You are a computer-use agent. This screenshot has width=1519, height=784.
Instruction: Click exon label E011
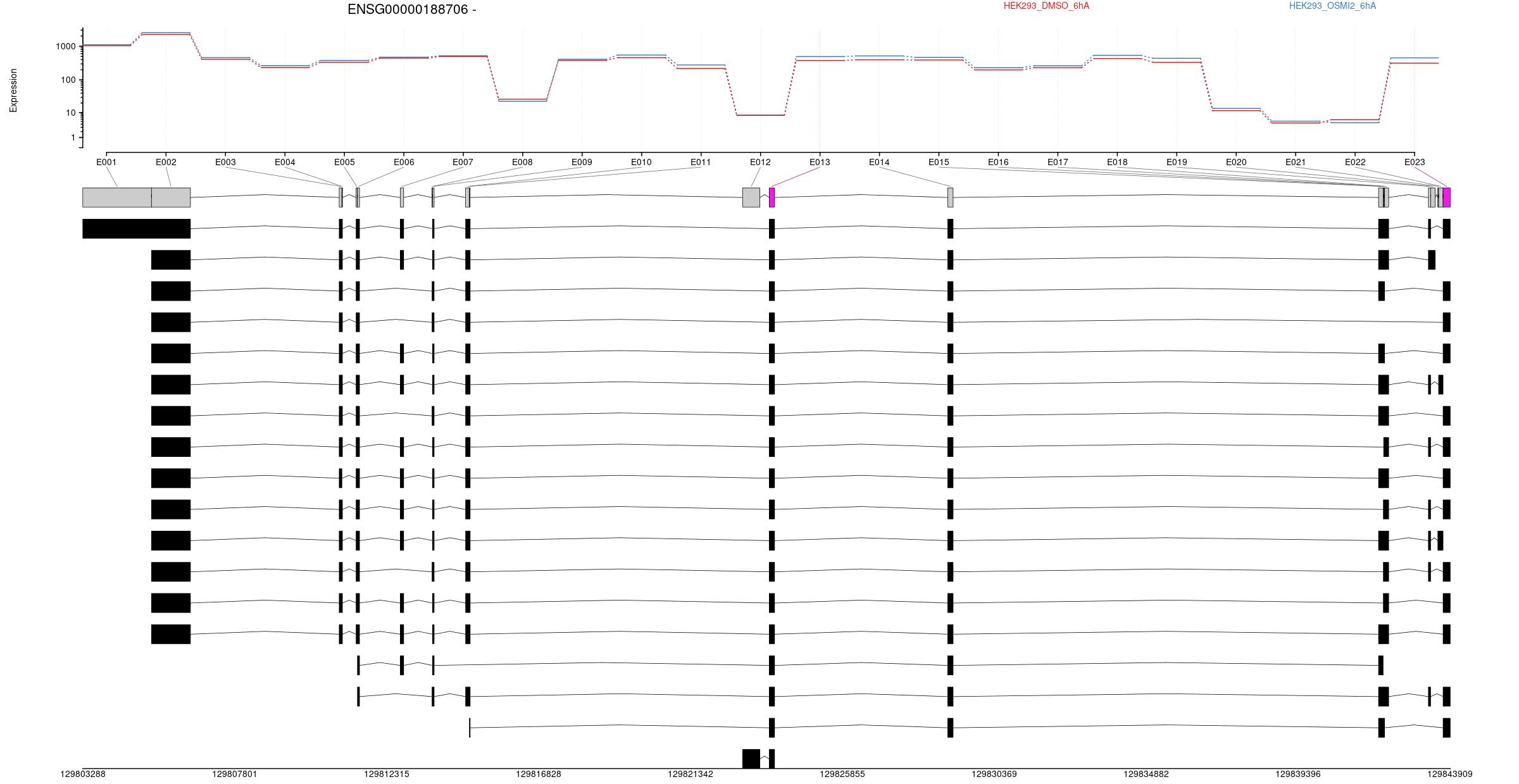[x=701, y=162]
